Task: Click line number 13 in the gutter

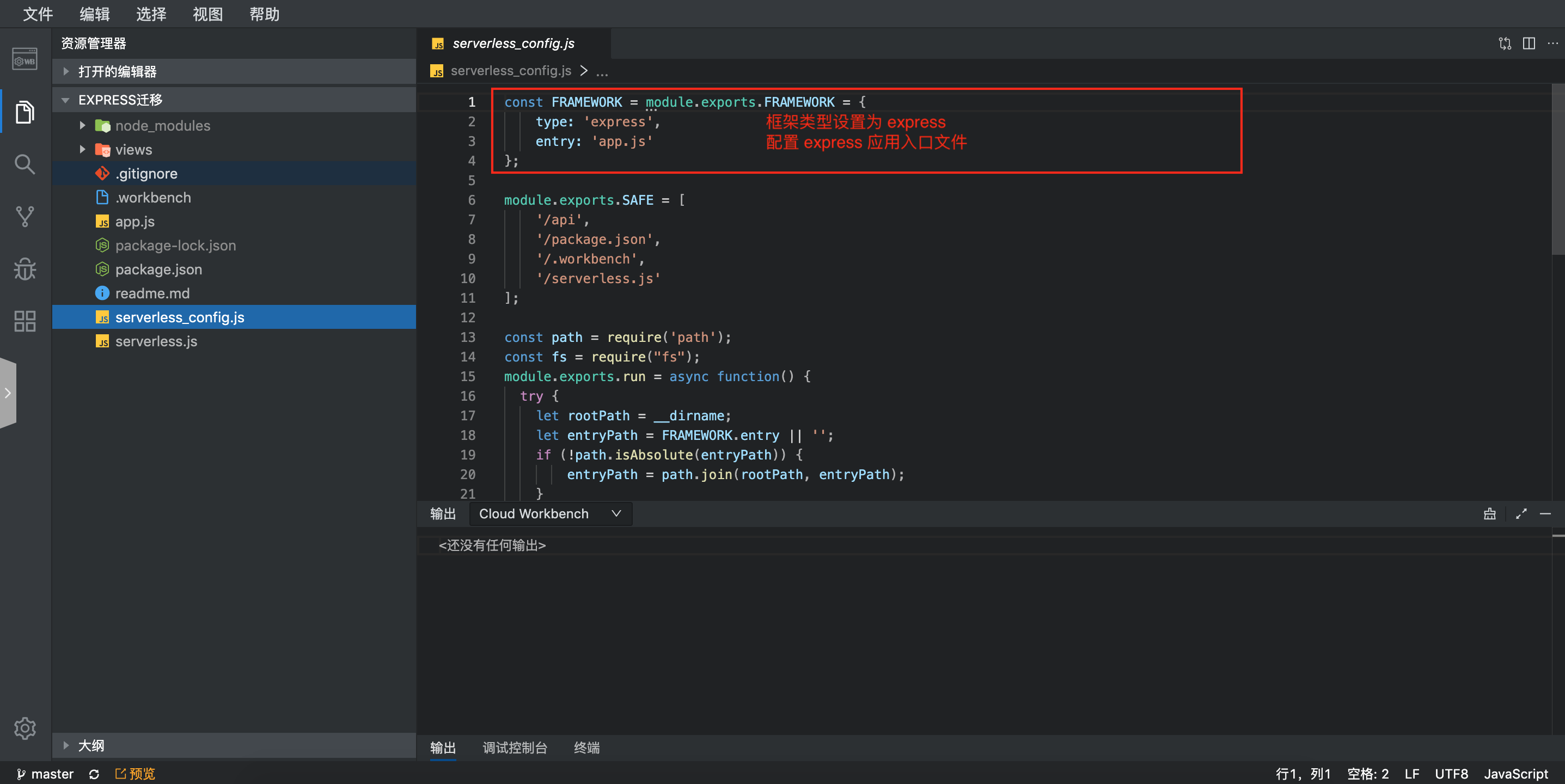Action: [468, 337]
